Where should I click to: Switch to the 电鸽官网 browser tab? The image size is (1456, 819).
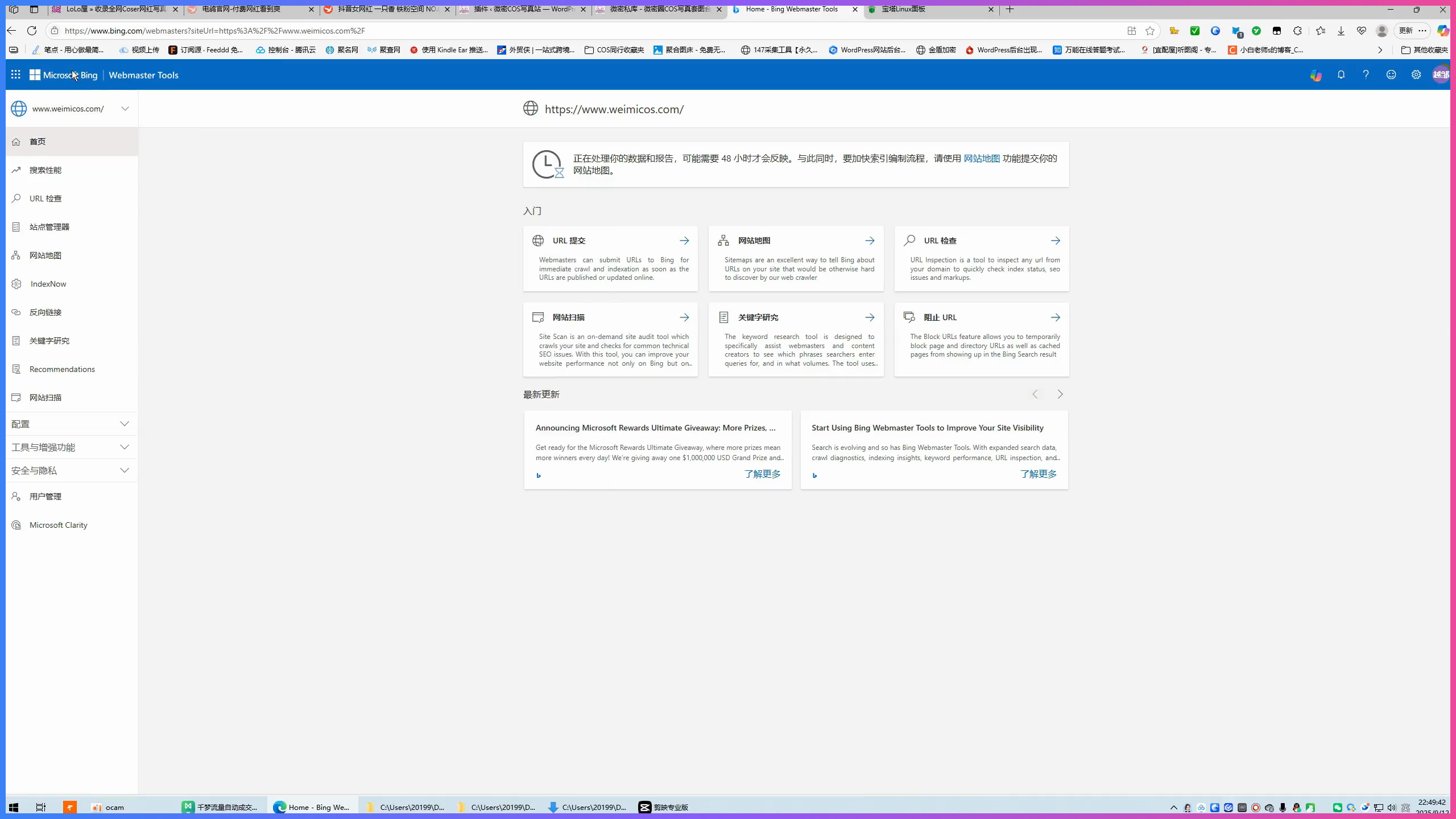(x=251, y=9)
